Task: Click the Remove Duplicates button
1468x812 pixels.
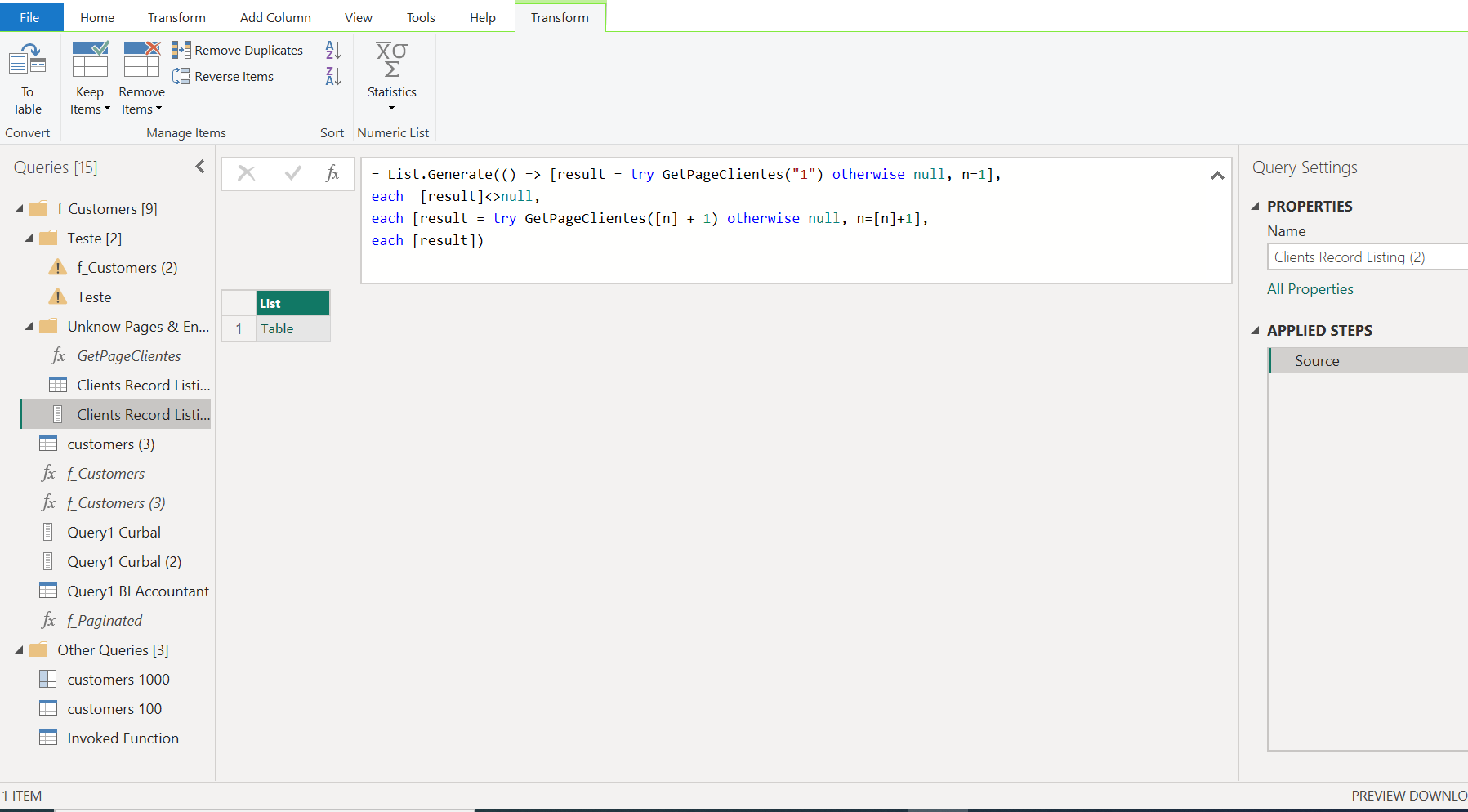Action: click(x=238, y=51)
